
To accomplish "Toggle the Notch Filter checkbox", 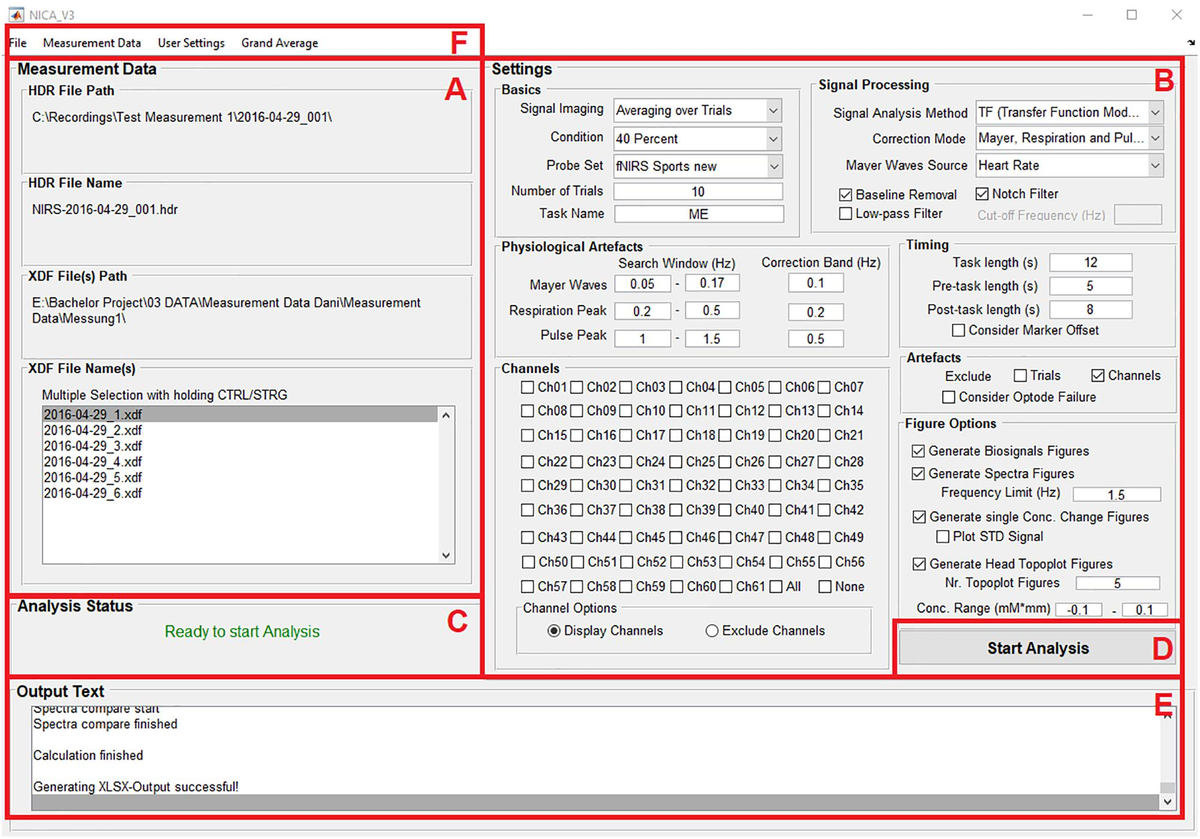I will [982, 194].
